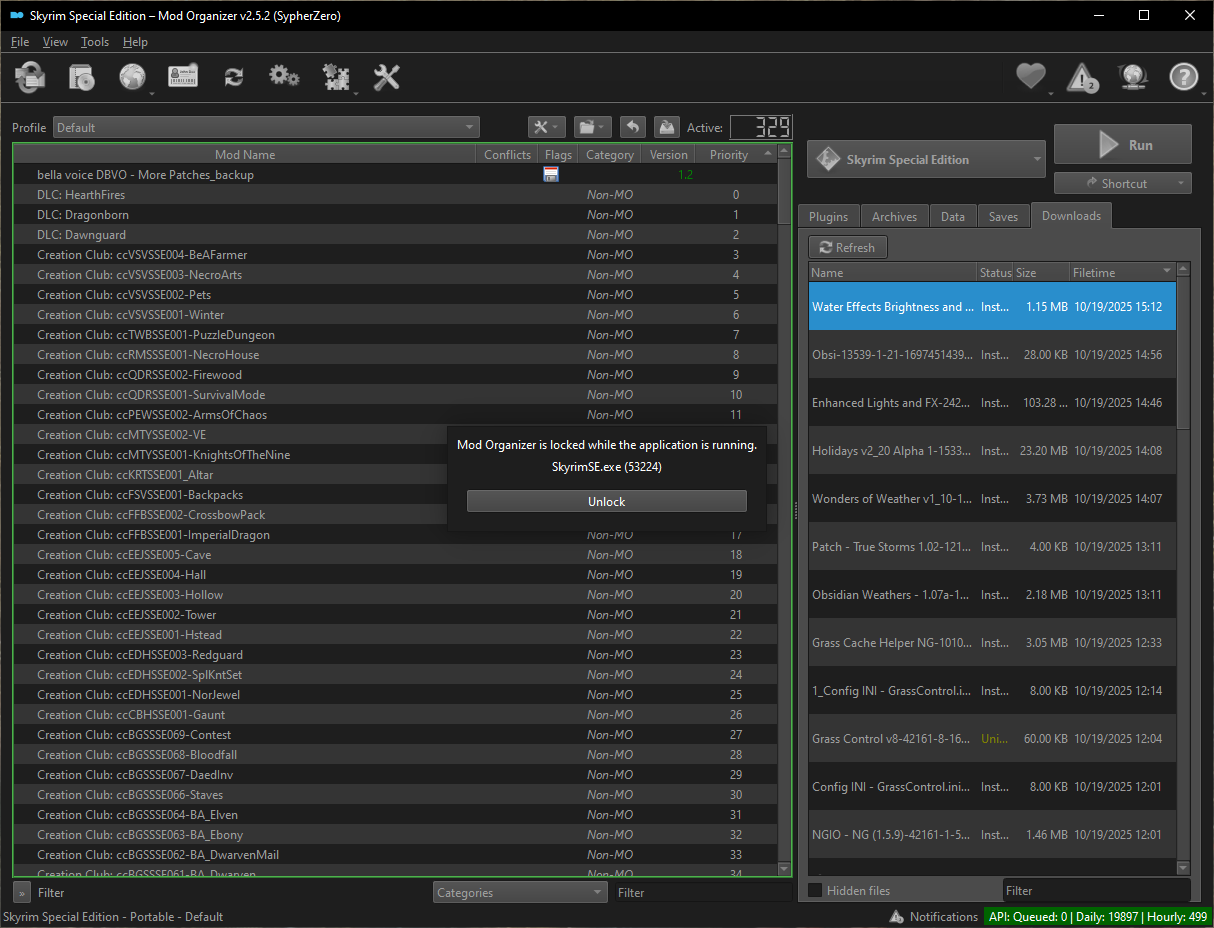Switch to the Saves tab
Viewport: 1214px width, 928px height.
1003,216
